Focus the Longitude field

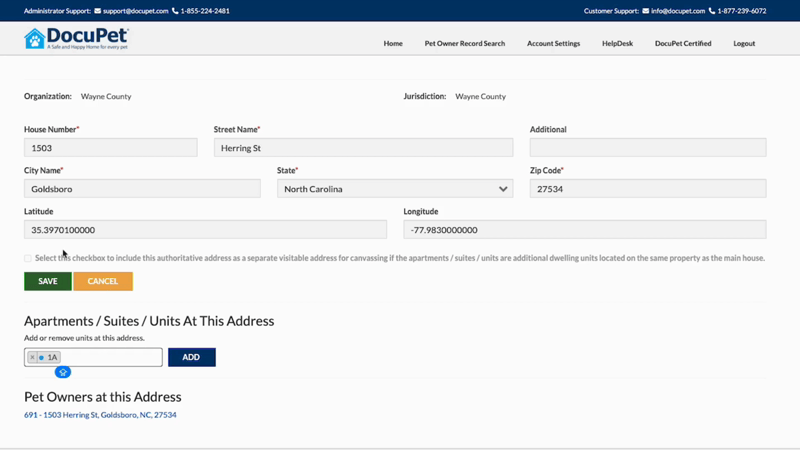(x=585, y=230)
